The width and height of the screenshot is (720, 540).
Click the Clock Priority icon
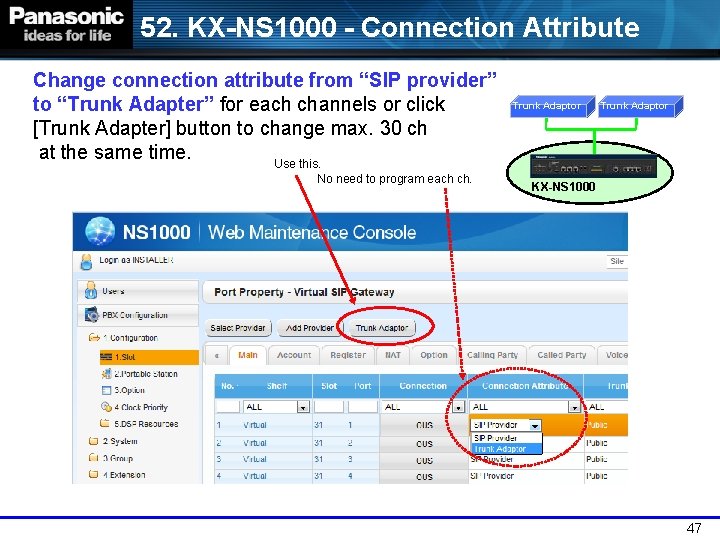click(x=106, y=407)
